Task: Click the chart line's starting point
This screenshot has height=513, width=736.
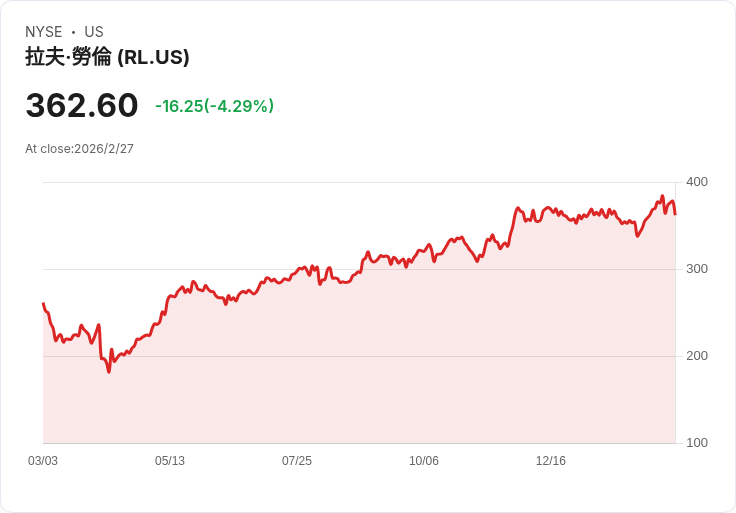Action: click(x=44, y=304)
